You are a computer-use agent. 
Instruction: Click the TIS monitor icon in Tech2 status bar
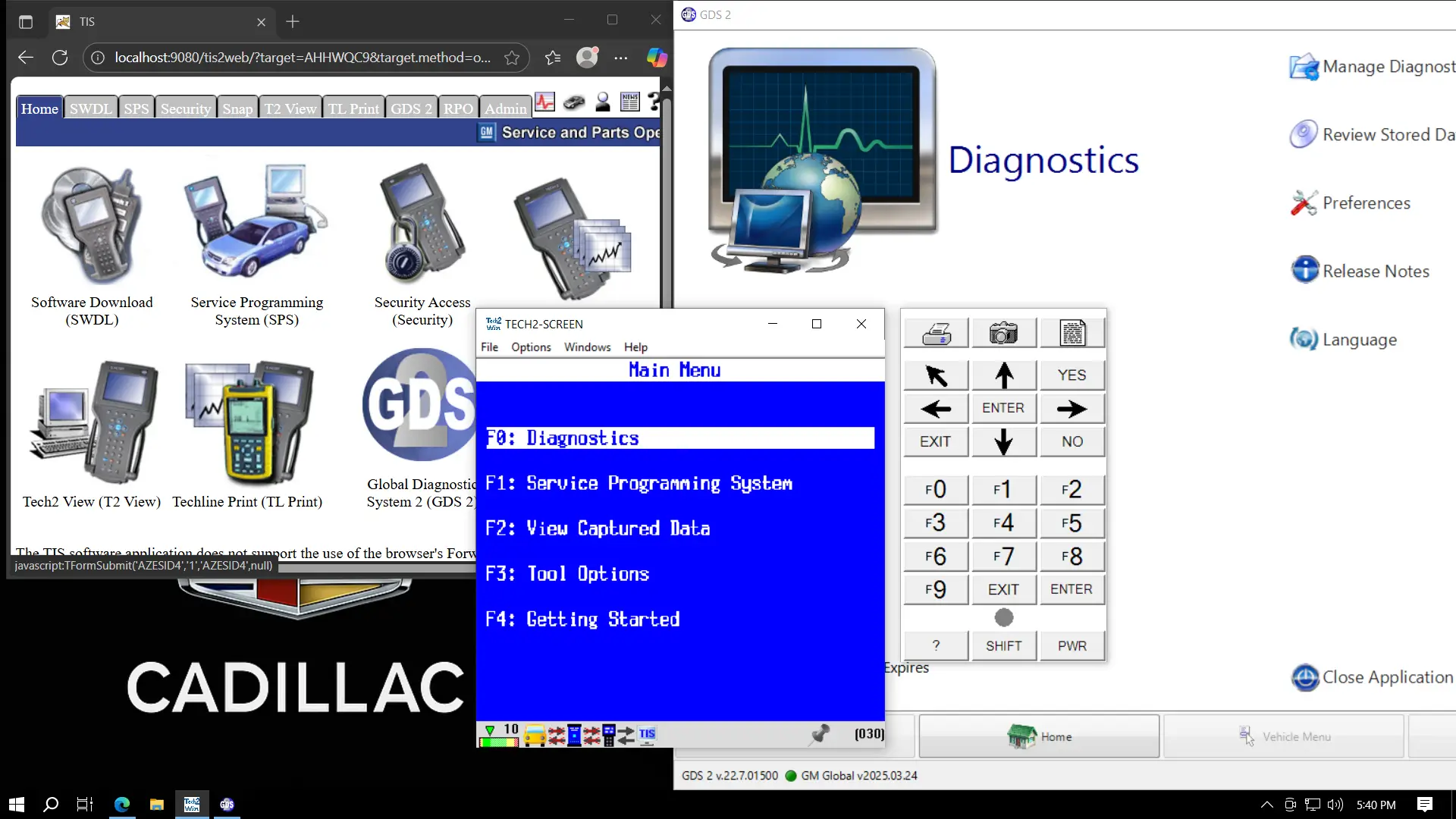click(x=646, y=734)
